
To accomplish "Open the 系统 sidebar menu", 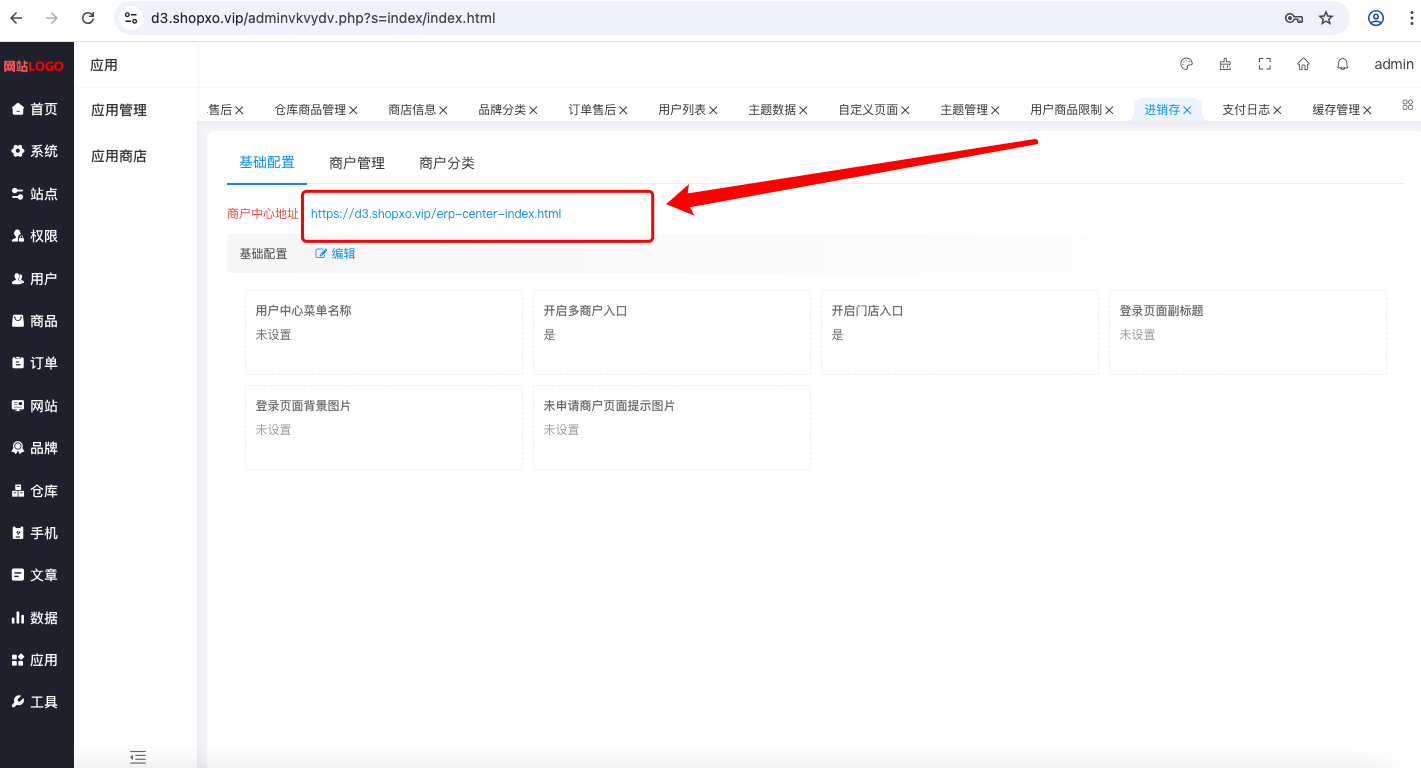I will click(x=36, y=151).
